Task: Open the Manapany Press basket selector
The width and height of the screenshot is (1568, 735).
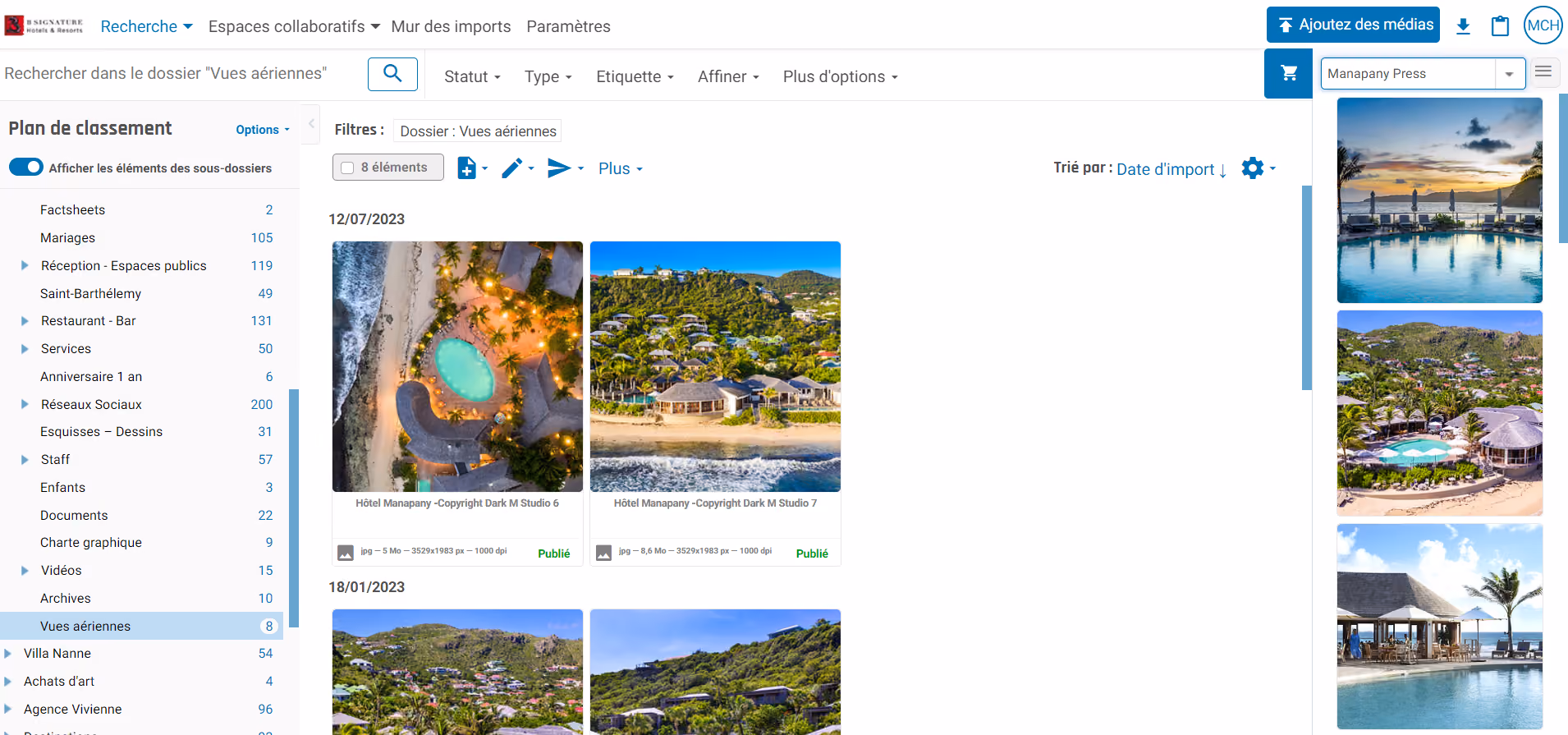Action: [x=1423, y=74]
